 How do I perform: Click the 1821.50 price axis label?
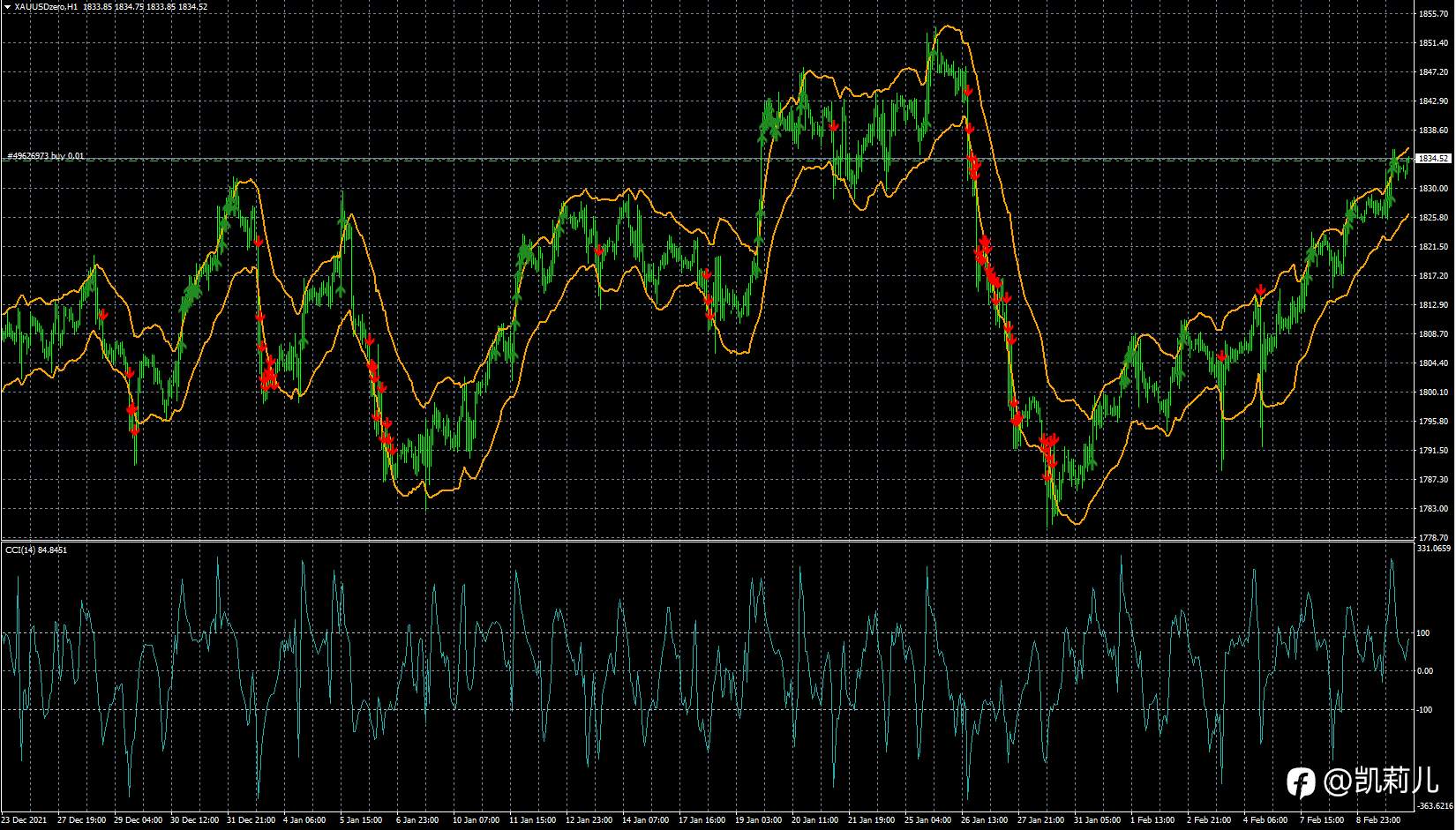pyautogui.click(x=1433, y=247)
